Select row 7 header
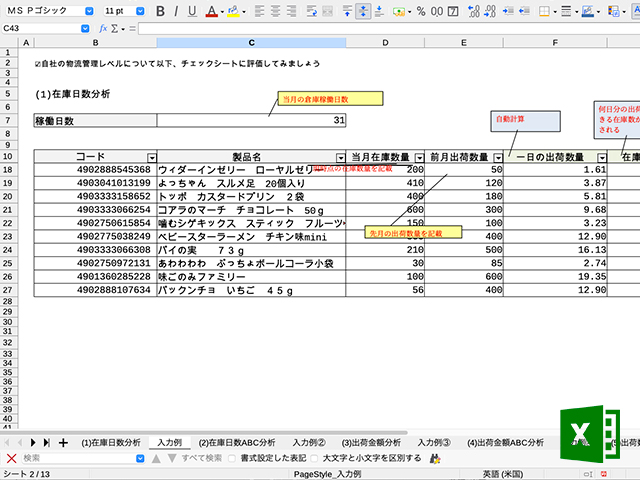Image resolution: width=640 pixels, height=480 pixels. [x=8, y=120]
